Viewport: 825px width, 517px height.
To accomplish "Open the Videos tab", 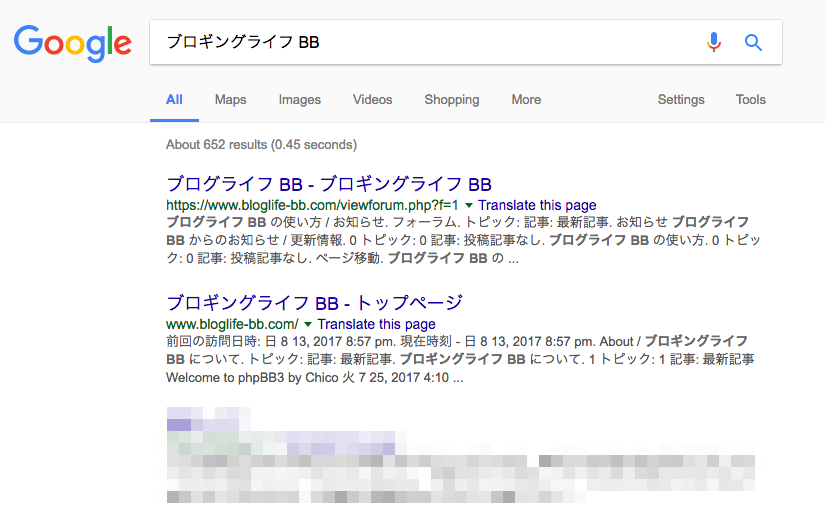I will (x=373, y=99).
